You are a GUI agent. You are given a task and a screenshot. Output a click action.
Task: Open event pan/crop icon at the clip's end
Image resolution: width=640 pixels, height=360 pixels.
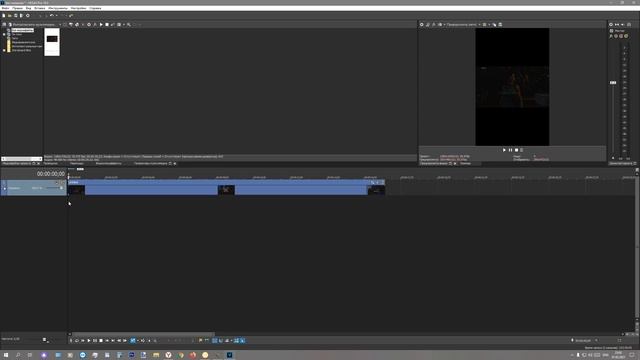tap(373, 182)
